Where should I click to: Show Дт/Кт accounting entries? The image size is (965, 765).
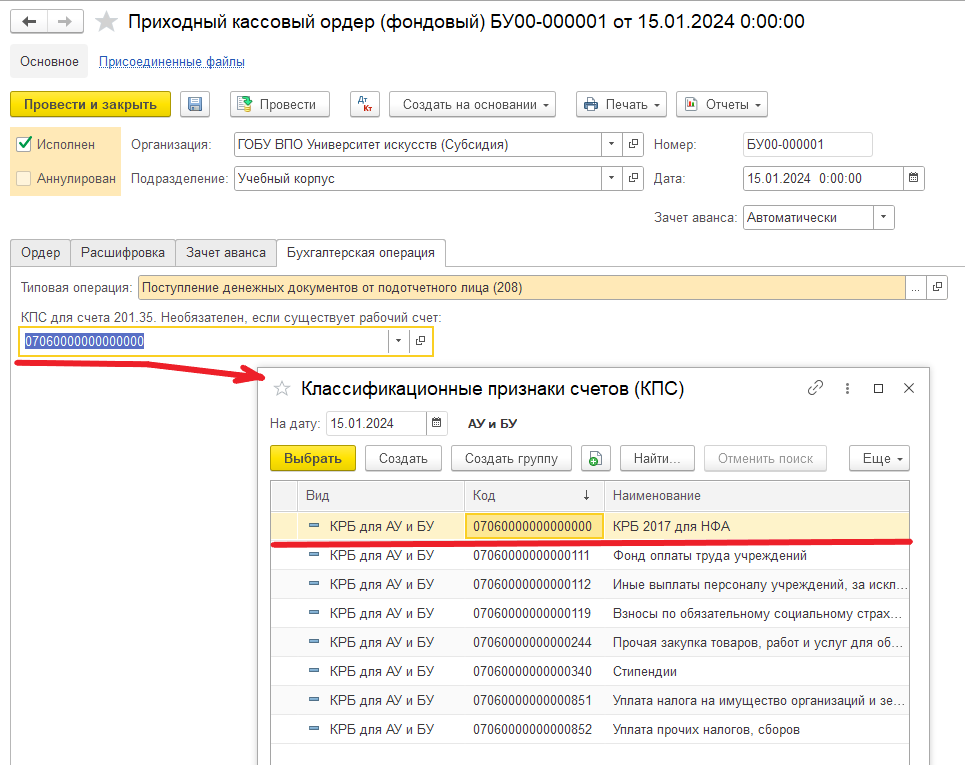pos(365,105)
